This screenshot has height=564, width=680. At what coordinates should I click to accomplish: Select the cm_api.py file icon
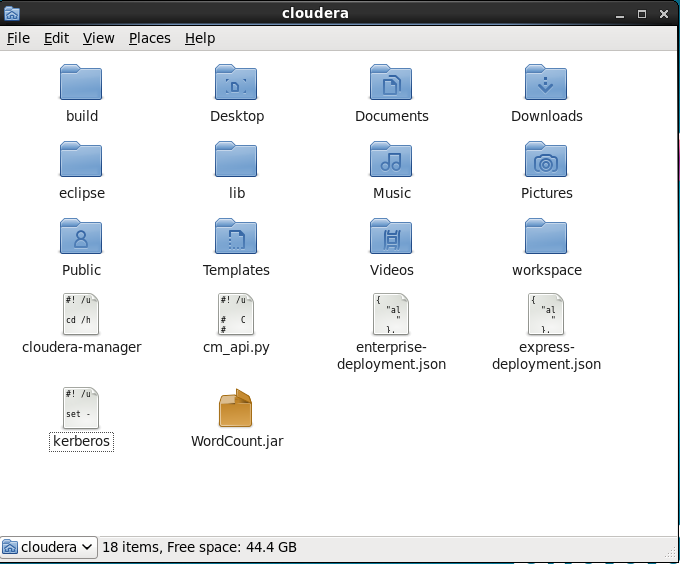pos(236,314)
